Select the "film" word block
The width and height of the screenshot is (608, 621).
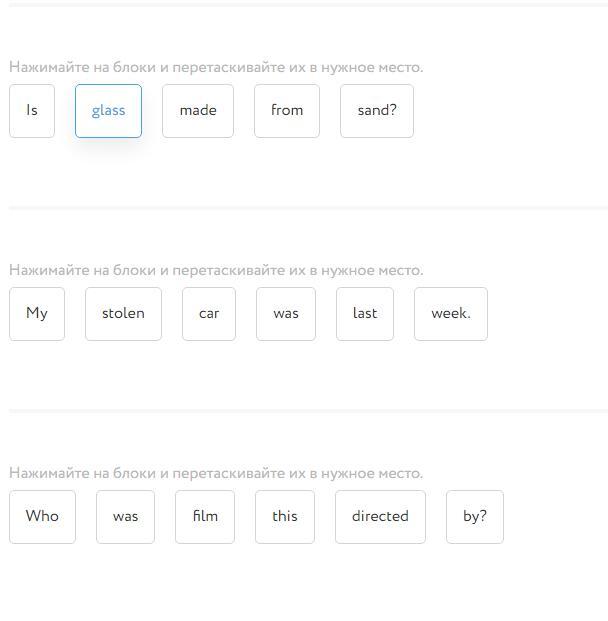click(x=205, y=517)
